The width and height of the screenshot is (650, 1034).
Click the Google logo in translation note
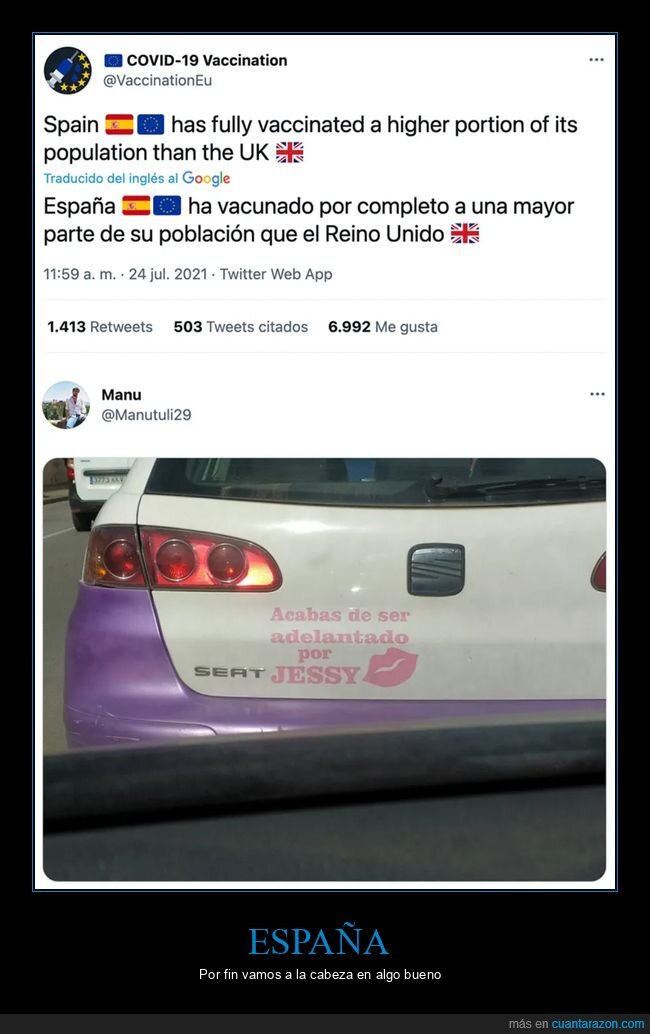[206, 178]
